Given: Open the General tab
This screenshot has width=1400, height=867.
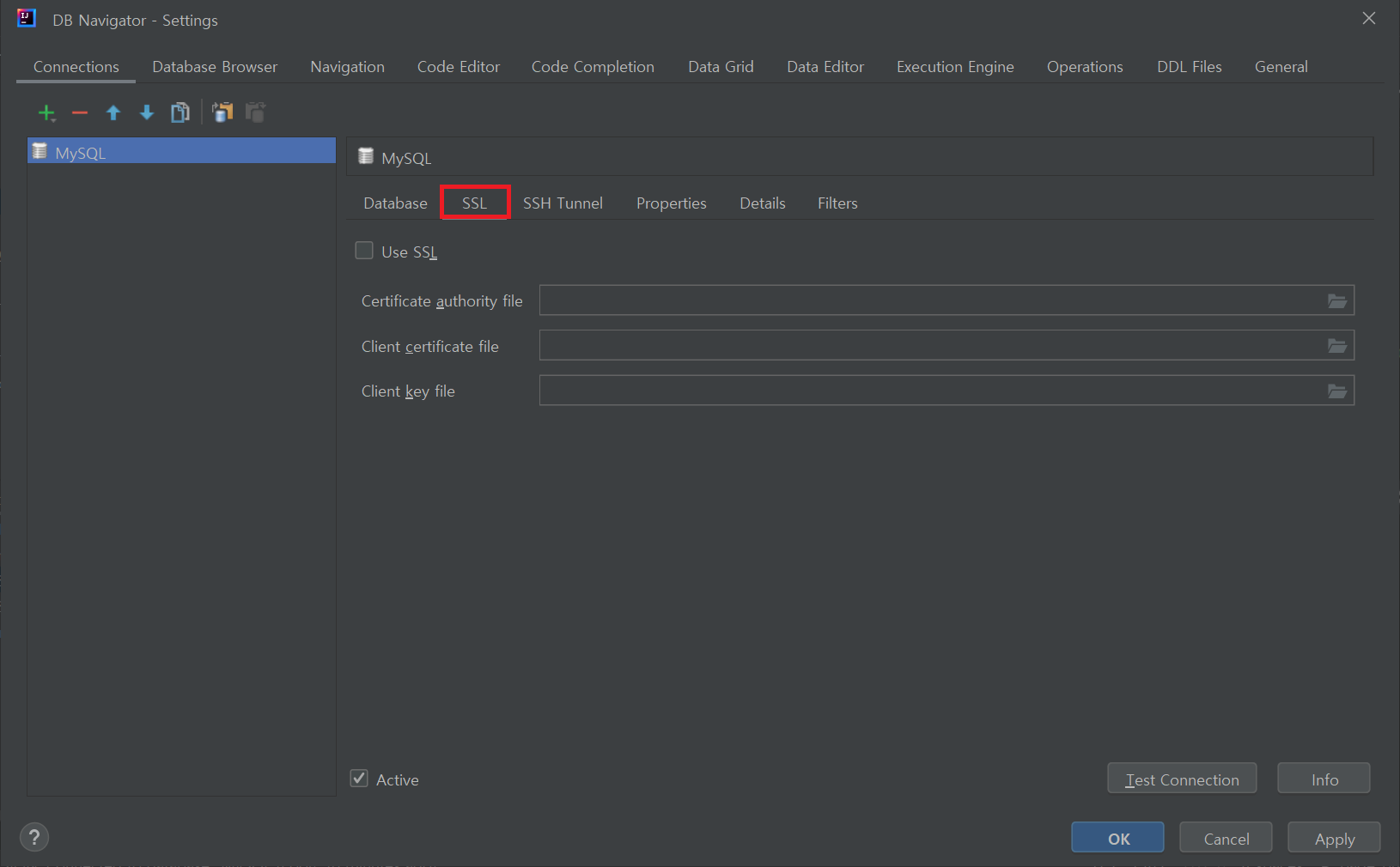Looking at the screenshot, I should click(x=1281, y=67).
